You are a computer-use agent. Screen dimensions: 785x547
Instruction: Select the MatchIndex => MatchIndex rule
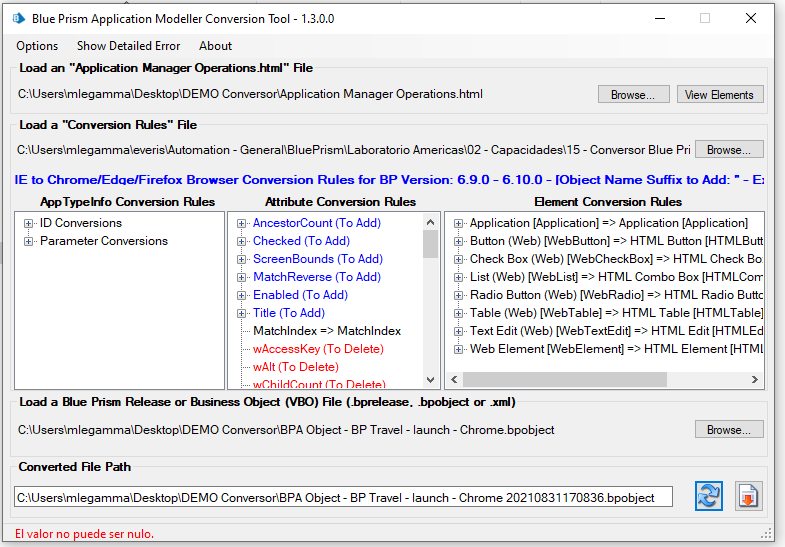[326, 331]
